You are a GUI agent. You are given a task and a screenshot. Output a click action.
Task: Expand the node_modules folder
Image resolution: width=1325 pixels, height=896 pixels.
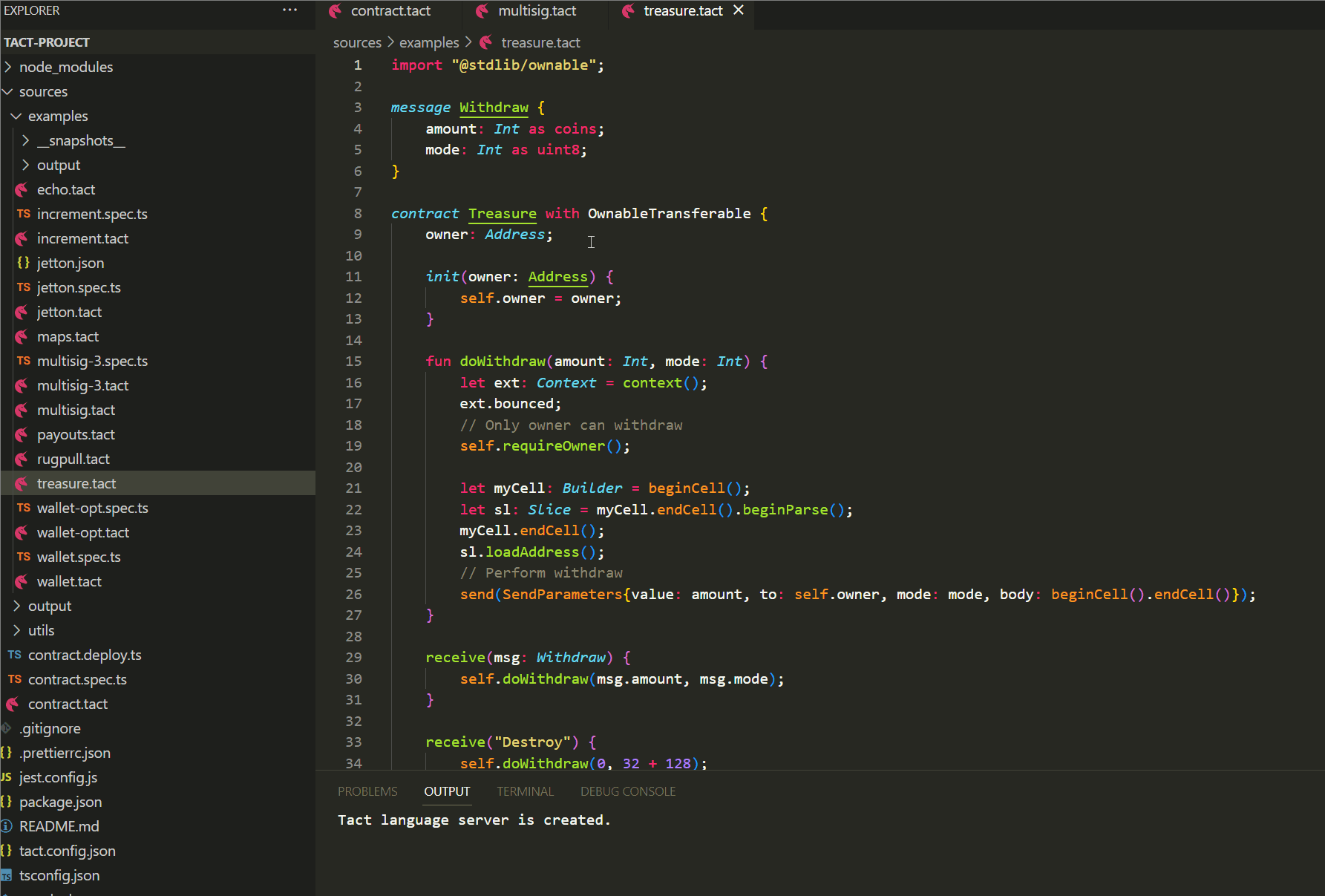tap(8, 67)
